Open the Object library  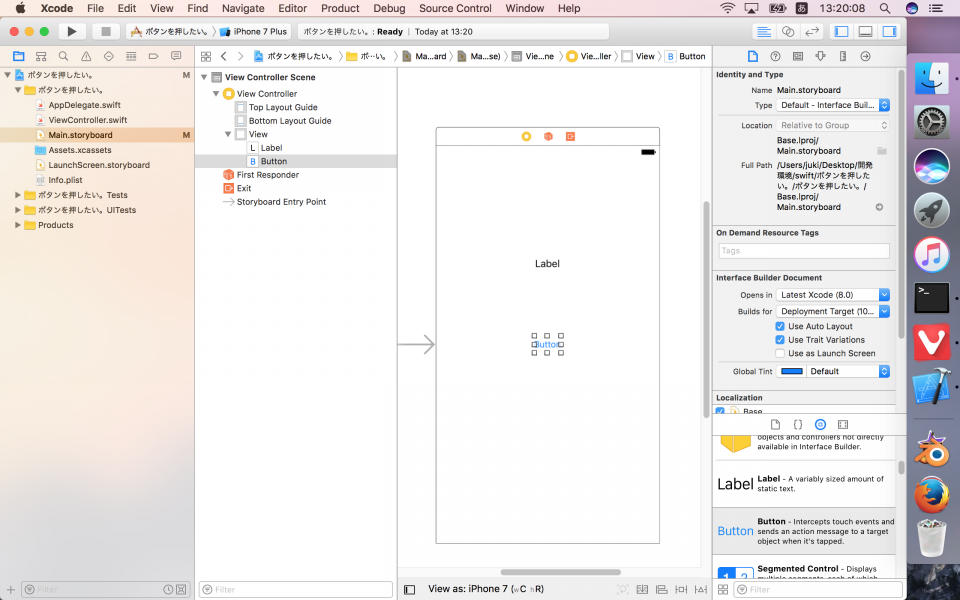click(x=820, y=424)
